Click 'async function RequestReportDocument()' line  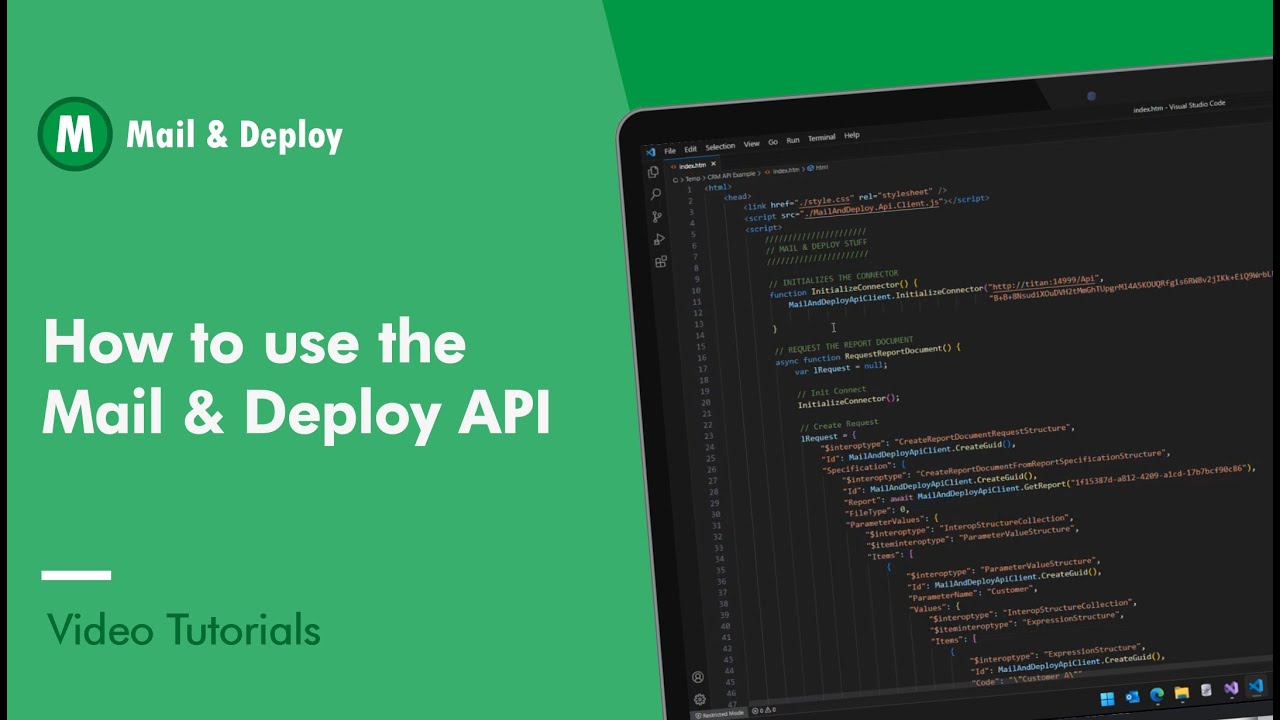click(867, 357)
